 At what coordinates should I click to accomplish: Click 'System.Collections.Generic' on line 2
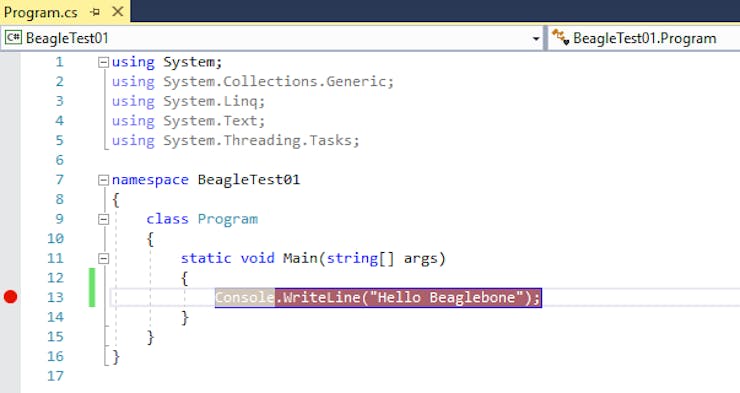(x=275, y=82)
